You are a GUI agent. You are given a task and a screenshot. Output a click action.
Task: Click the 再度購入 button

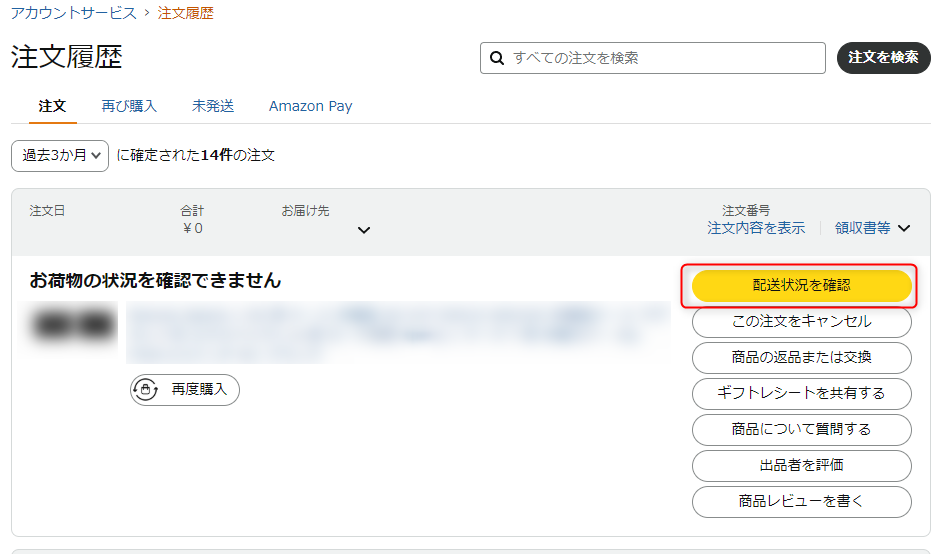tap(185, 390)
